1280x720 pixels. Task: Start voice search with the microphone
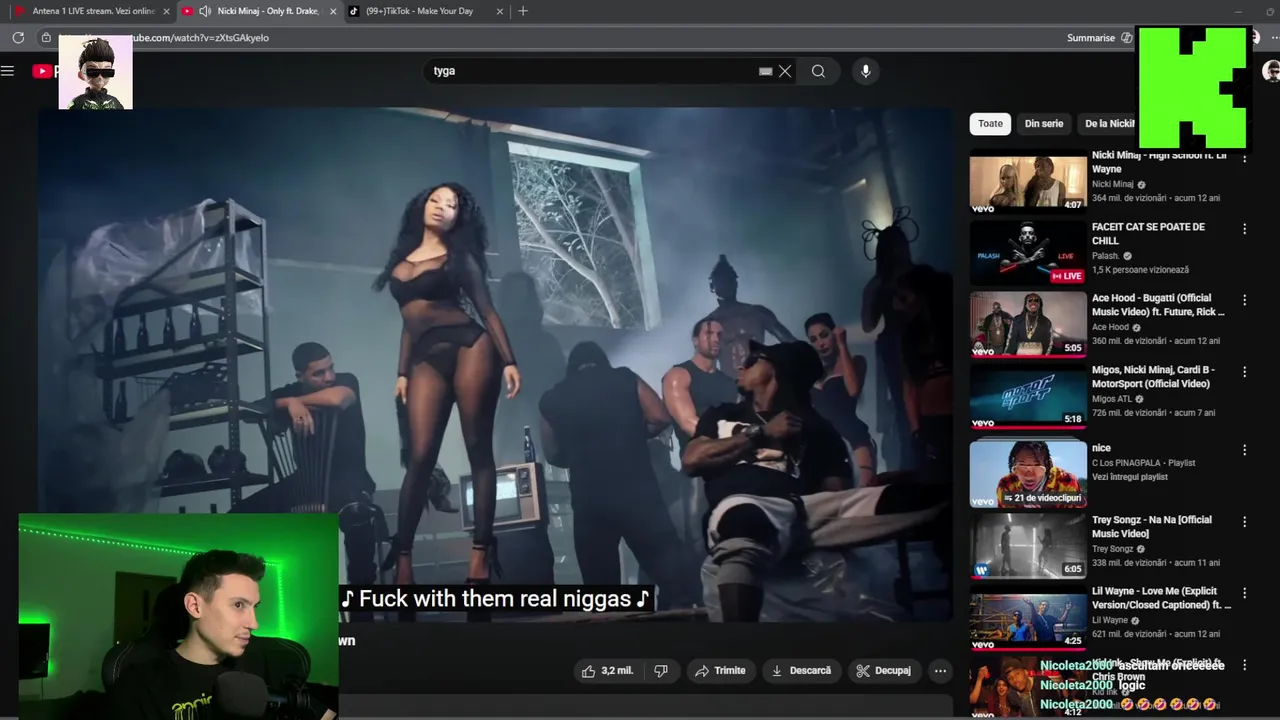coord(866,71)
